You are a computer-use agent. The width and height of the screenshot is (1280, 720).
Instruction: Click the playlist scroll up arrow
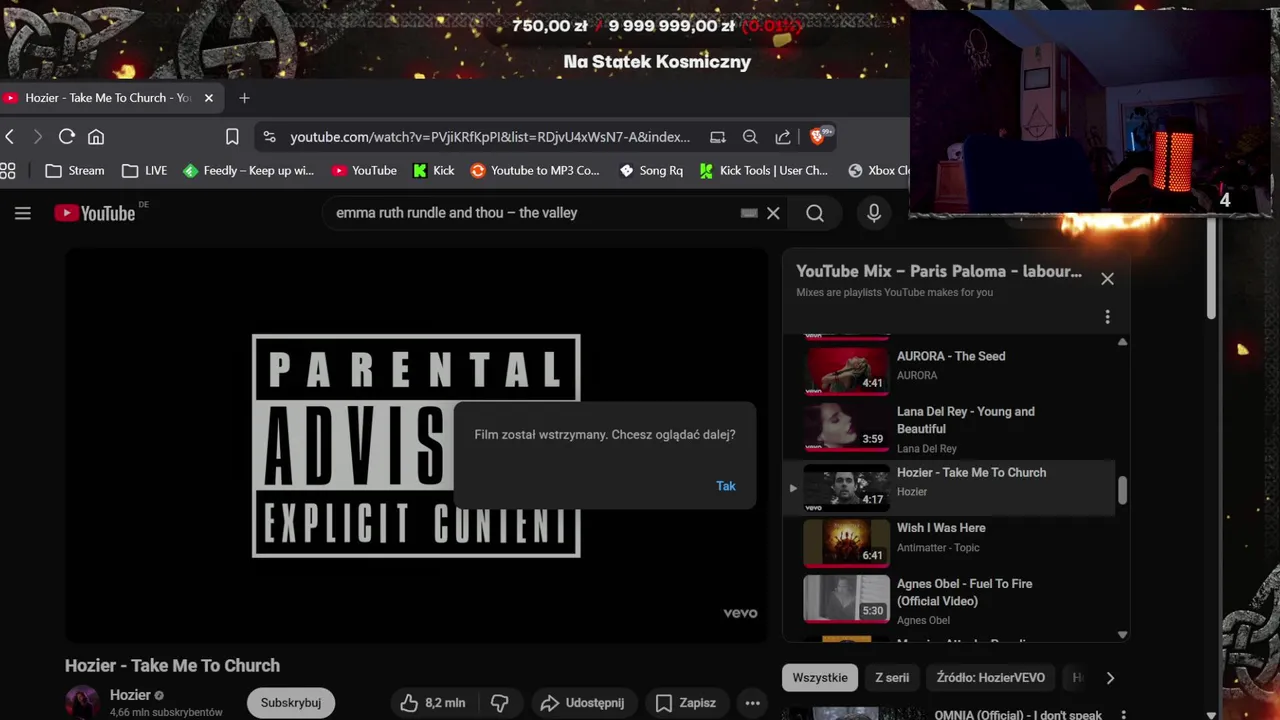pos(1122,342)
